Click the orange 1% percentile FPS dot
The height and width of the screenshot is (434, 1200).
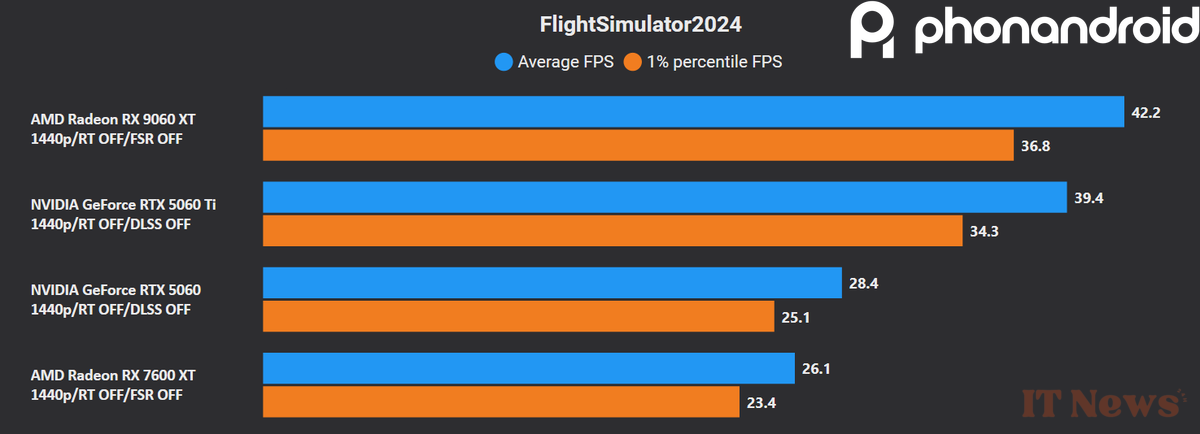point(631,62)
